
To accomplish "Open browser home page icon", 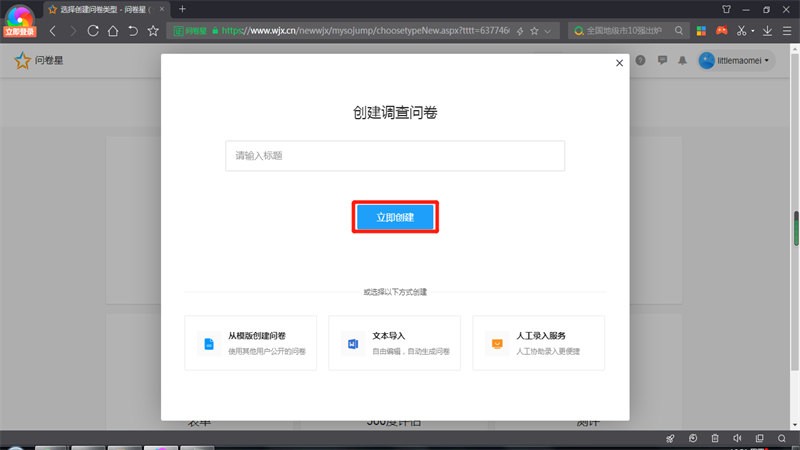I will coord(113,31).
